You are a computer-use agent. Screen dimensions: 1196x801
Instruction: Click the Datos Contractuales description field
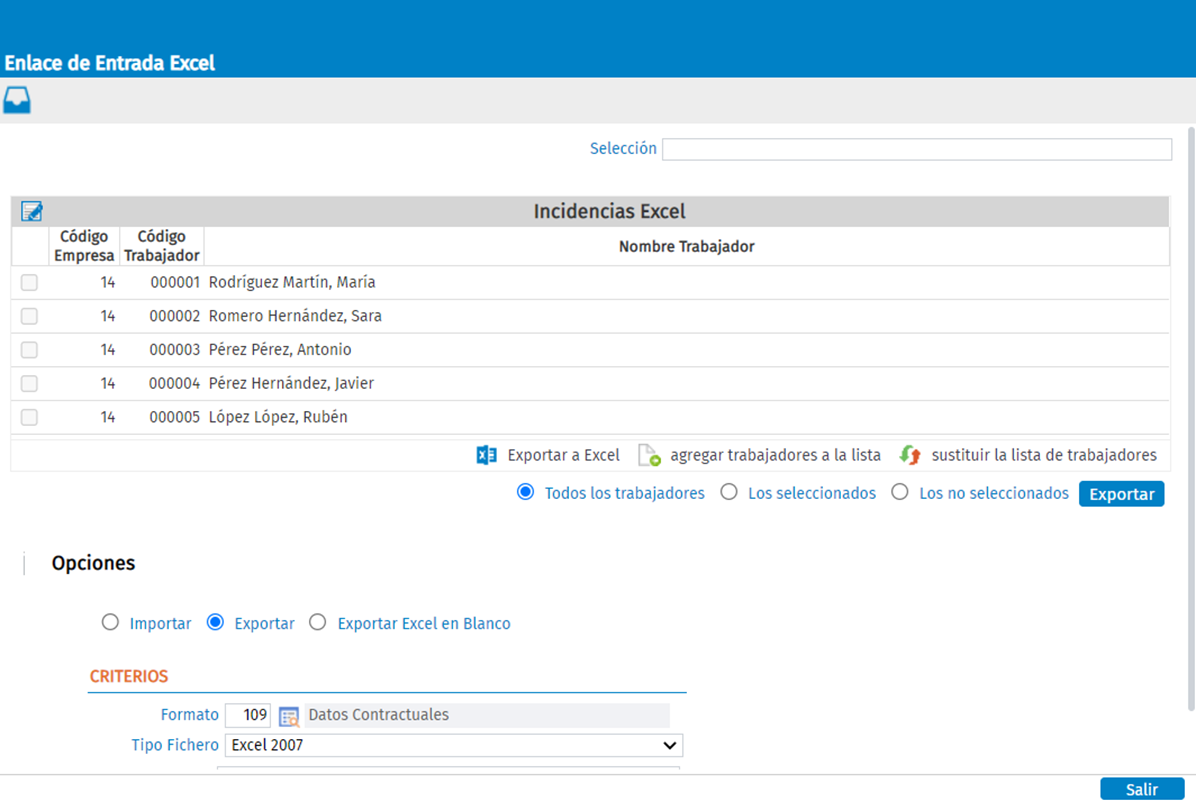coord(487,715)
